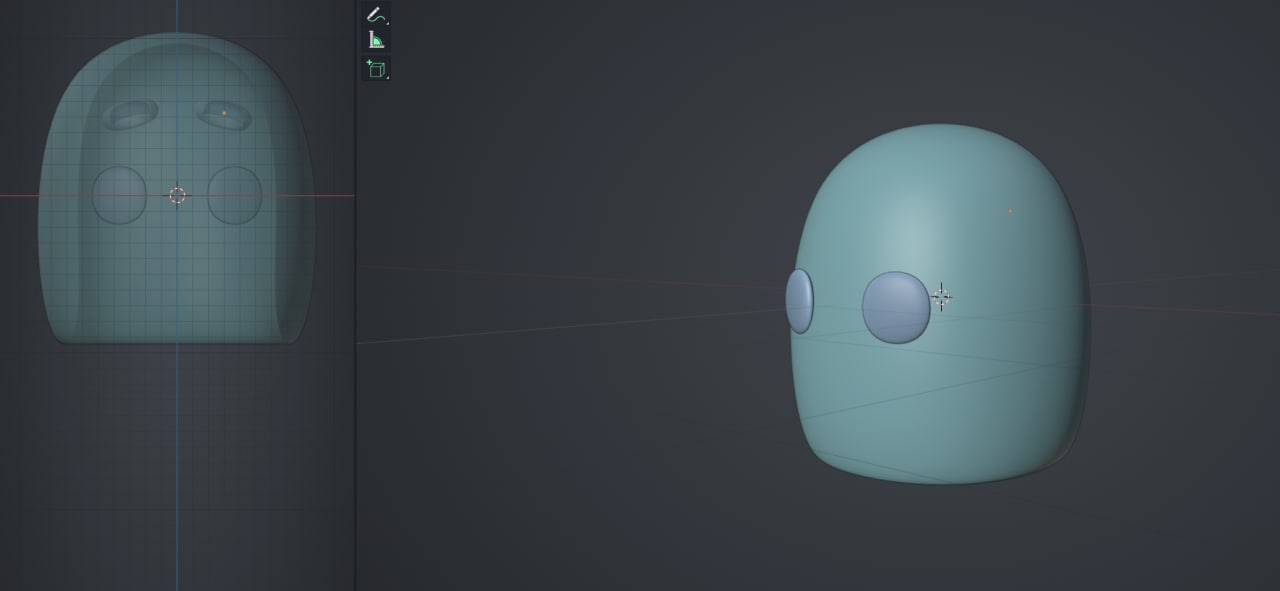Select the Annotate pencil tool
This screenshot has width=1280, height=591.
click(x=376, y=14)
